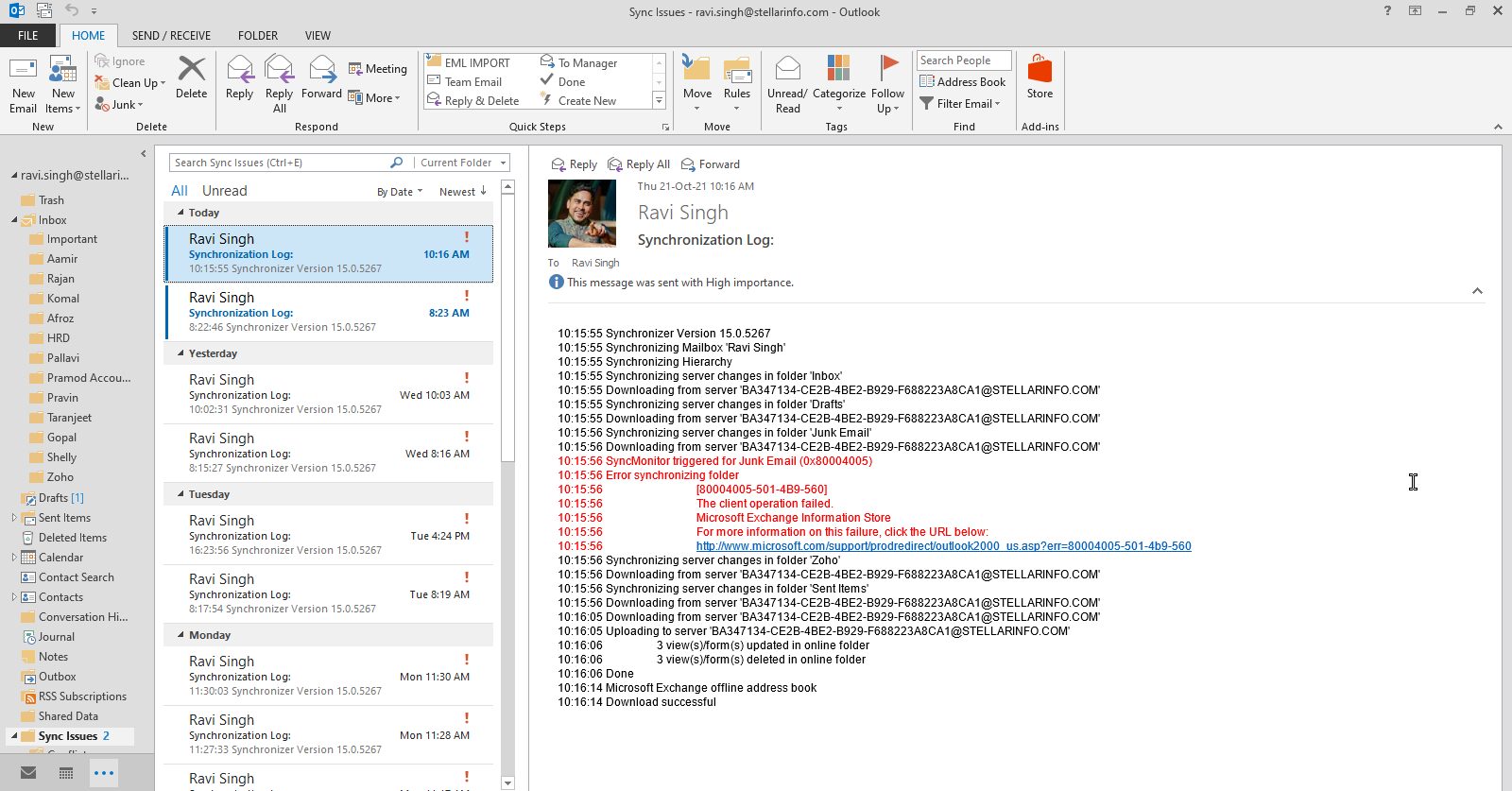Open the Deleted Items folder
1512x791 pixels.
72,538
